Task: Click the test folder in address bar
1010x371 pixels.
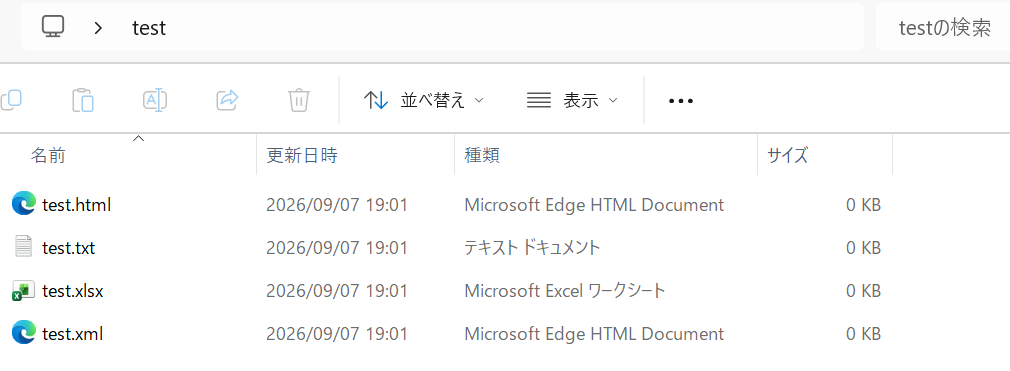Action: (149, 28)
